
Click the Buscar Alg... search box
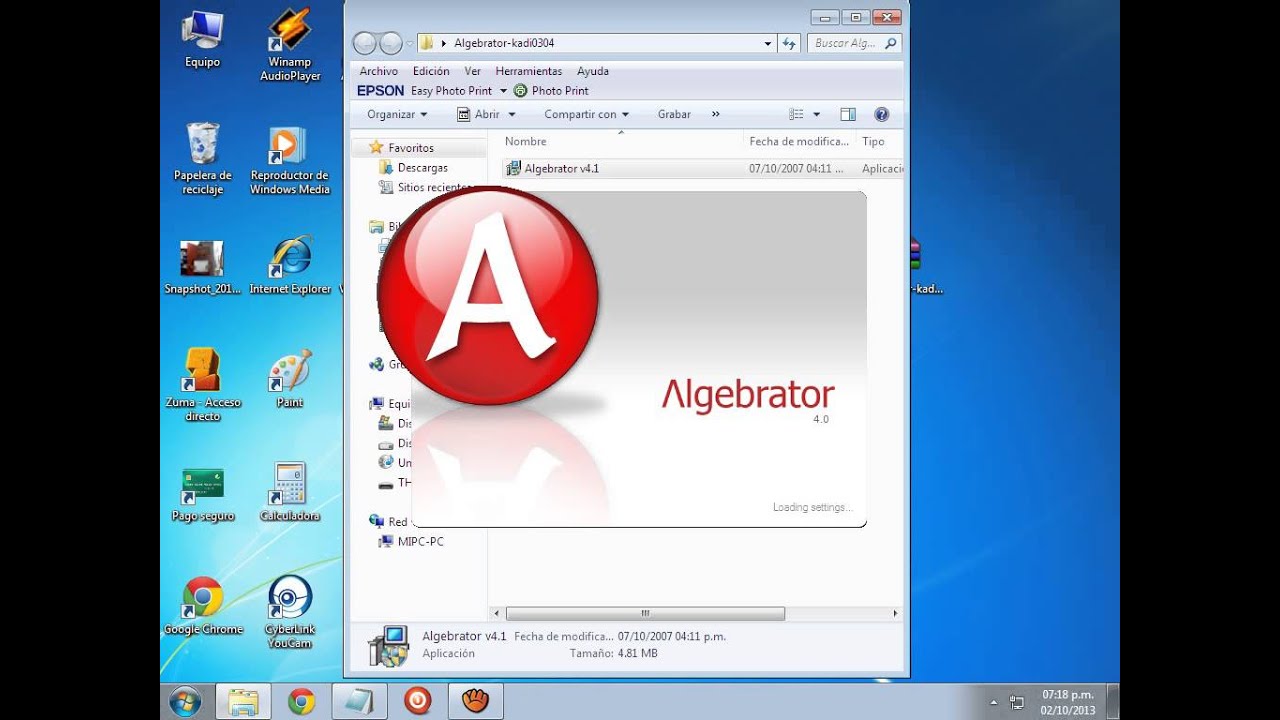[855, 43]
